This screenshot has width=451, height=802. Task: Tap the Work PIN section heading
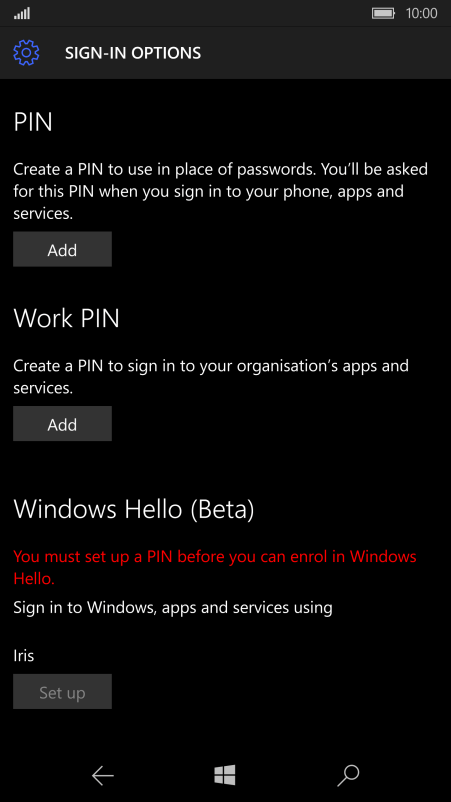coord(66,318)
